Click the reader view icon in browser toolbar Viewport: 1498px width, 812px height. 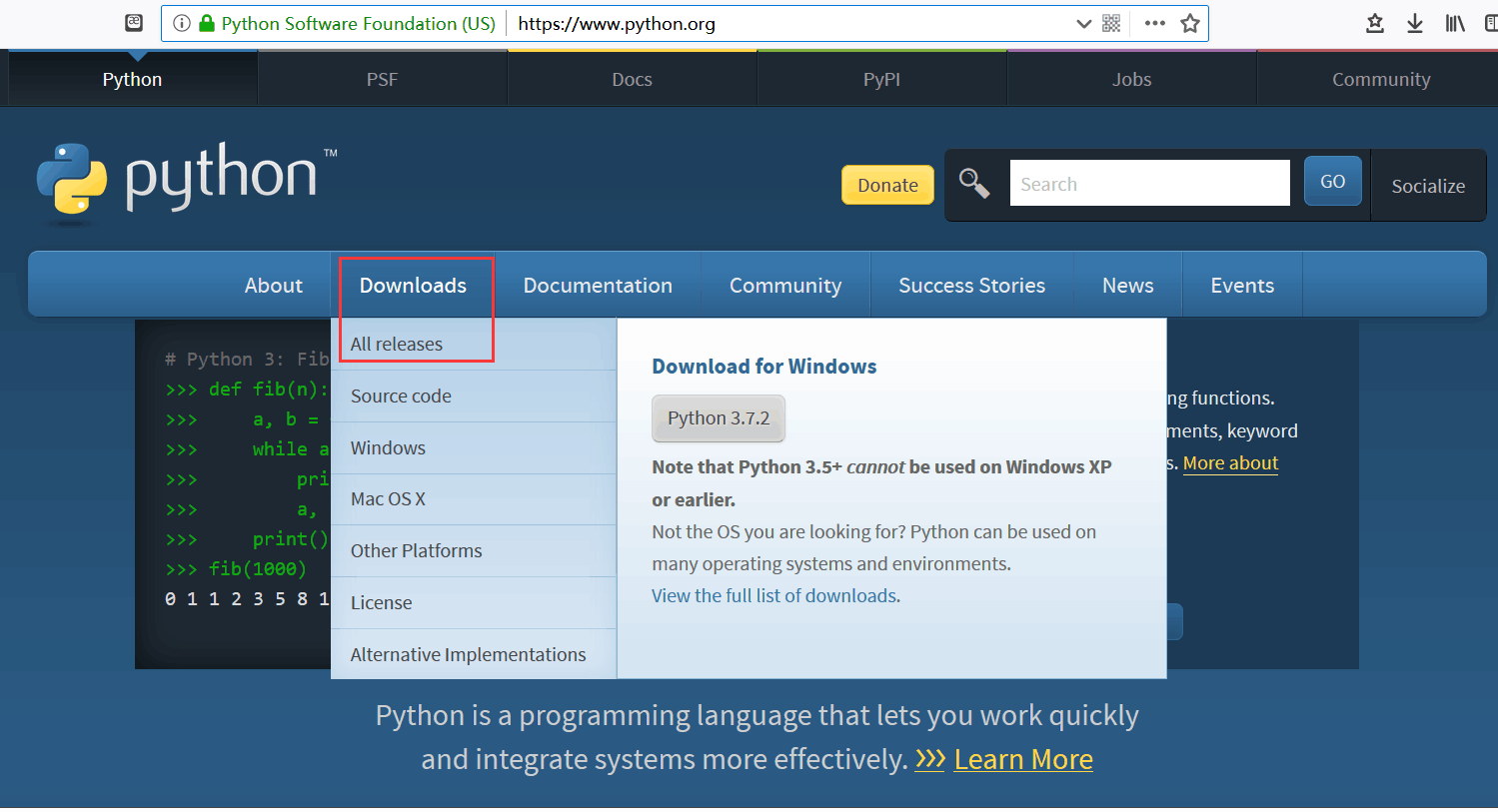click(134, 23)
